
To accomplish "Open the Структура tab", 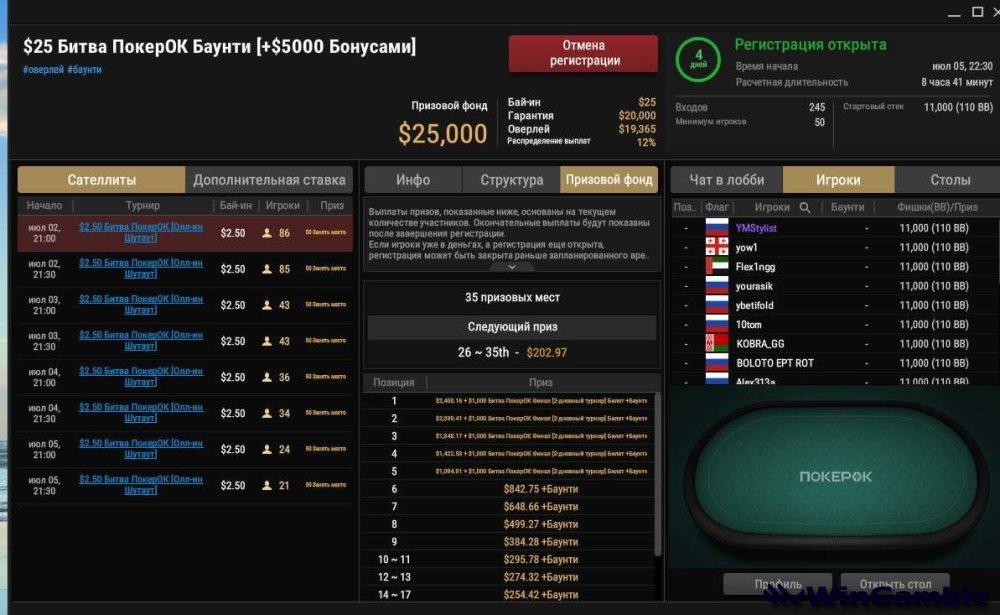I will [x=511, y=180].
